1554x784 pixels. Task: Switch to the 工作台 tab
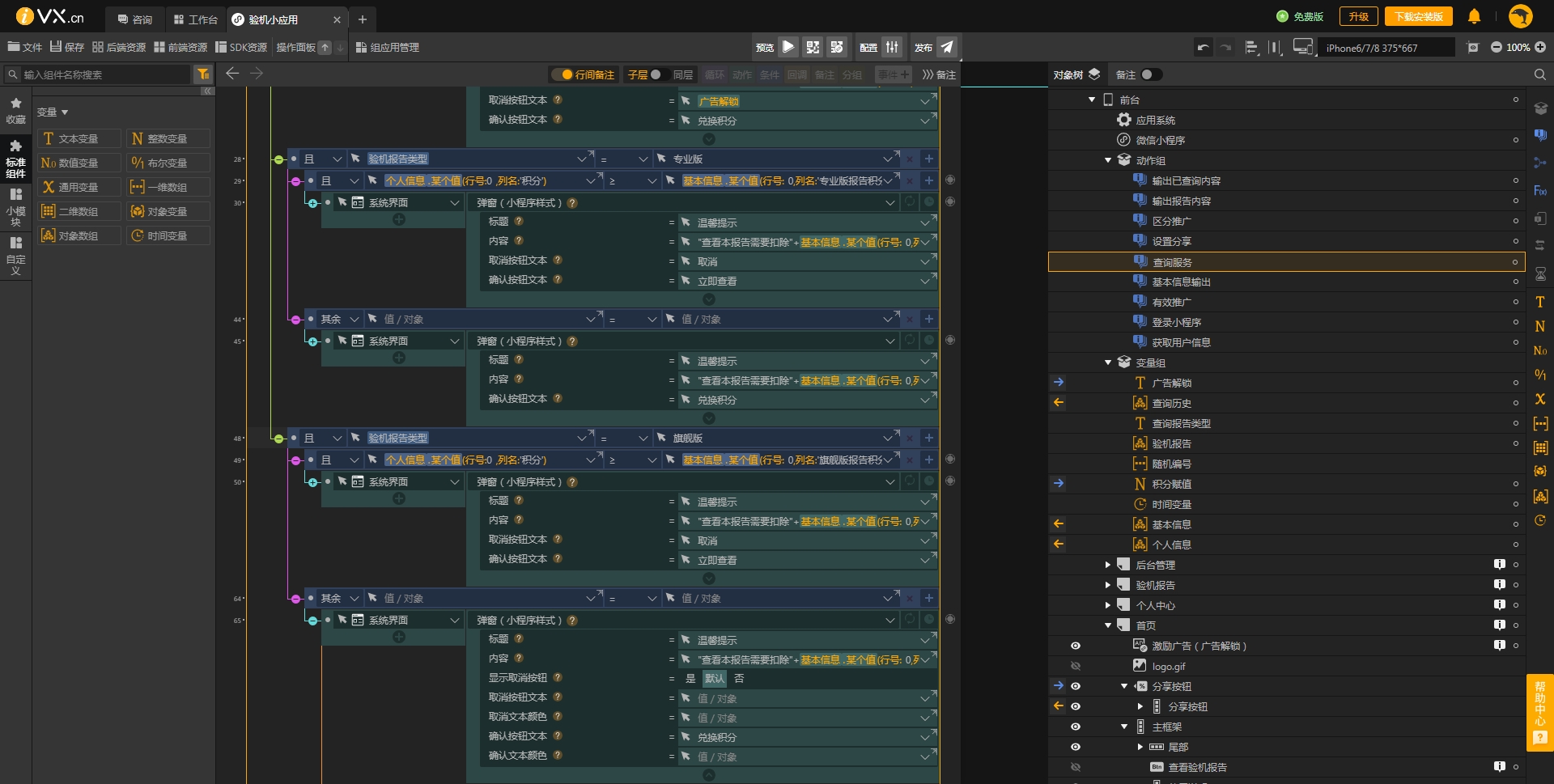(196, 19)
